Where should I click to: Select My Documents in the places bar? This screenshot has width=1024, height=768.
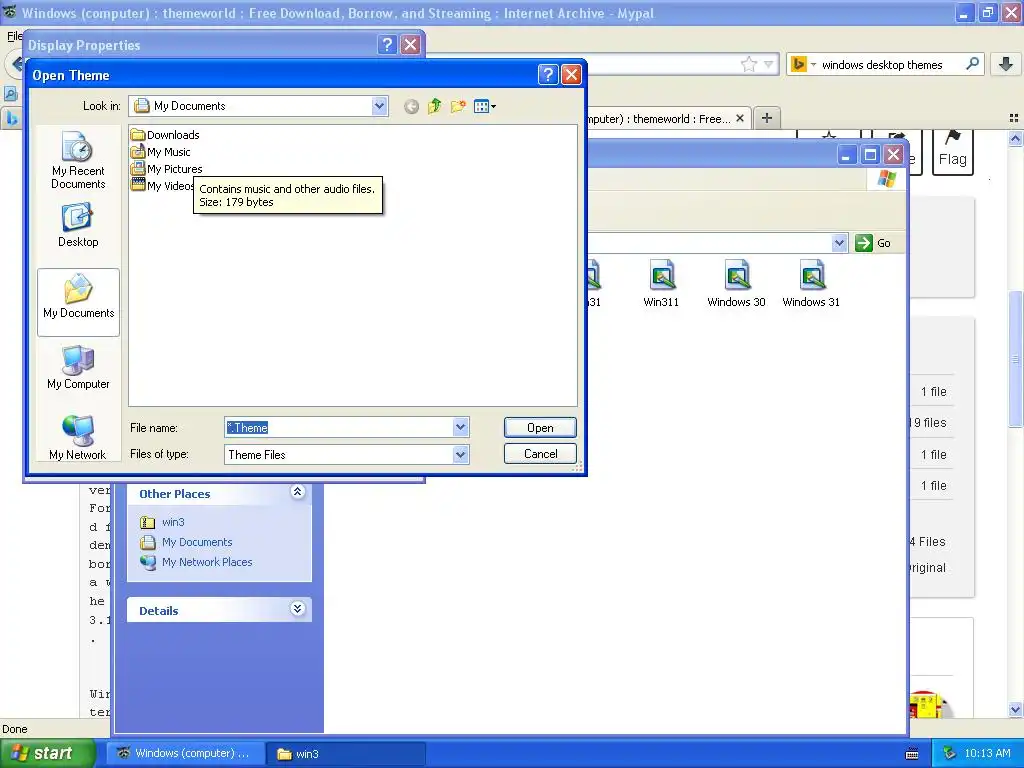coord(78,302)
